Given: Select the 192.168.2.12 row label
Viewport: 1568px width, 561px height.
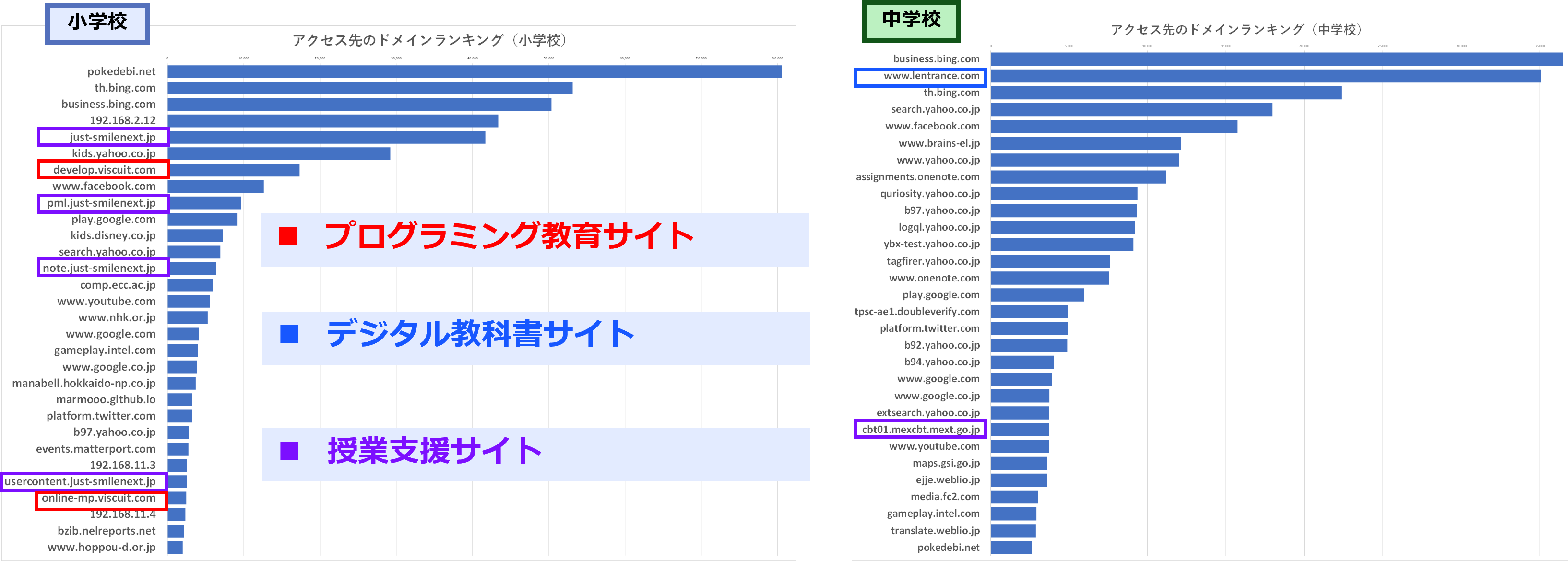Looking at the screenshot, I should click(122, 120).
